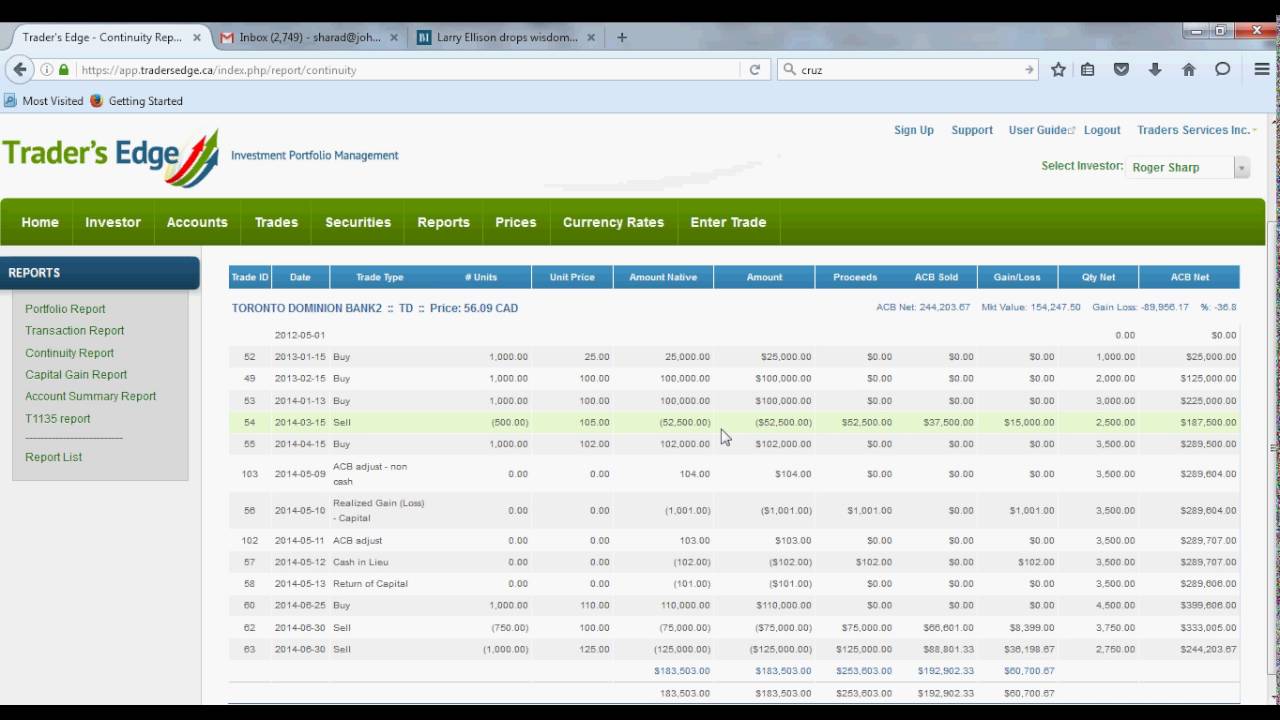Screen dimensions: 1280x720
Task: Open the Home menu item
Action: 40,222
